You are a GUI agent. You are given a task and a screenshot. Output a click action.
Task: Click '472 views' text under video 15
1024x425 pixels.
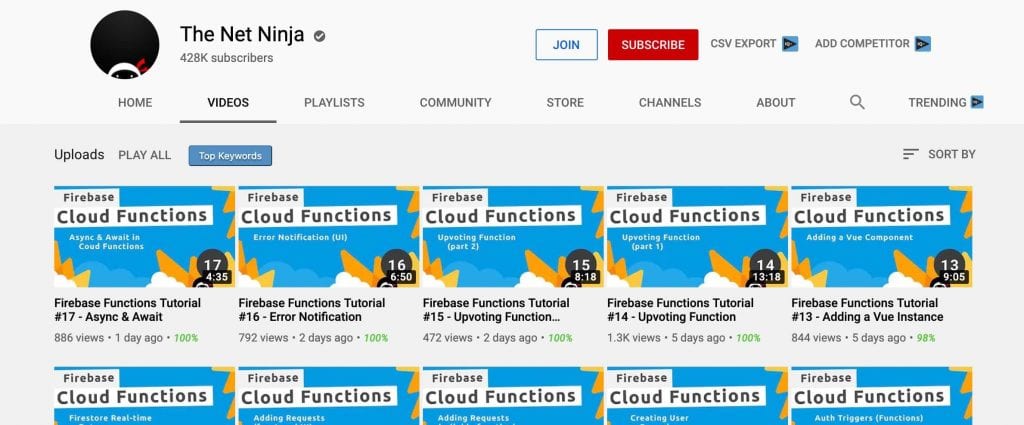click(x=447, y=338)
